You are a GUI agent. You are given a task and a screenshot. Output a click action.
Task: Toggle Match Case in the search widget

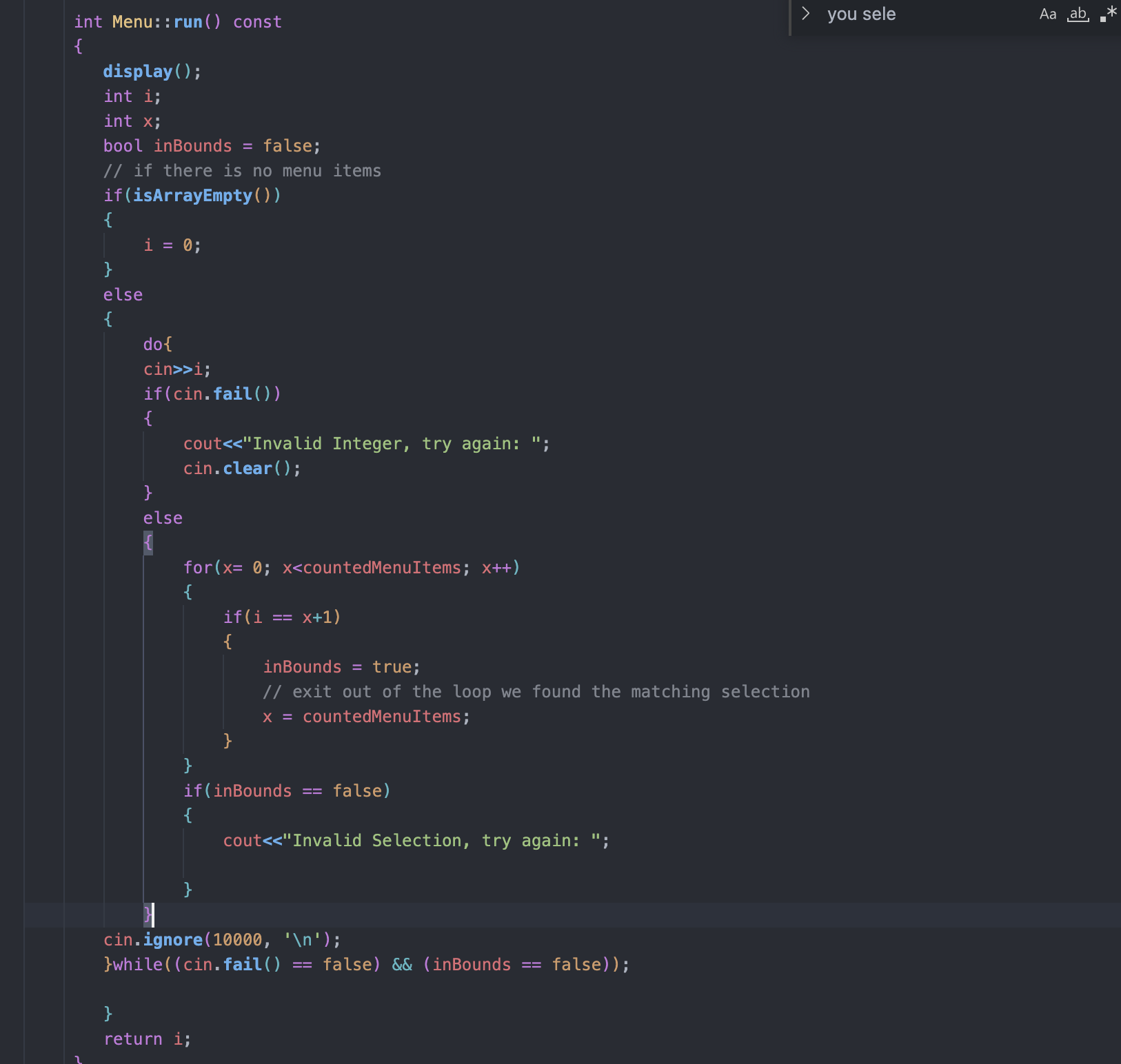pos(1047,14)
